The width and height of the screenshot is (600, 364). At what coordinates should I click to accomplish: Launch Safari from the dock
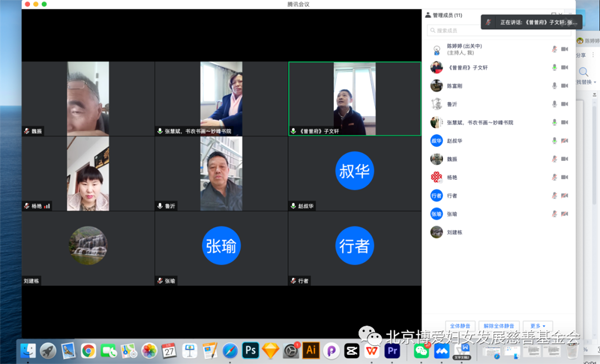click(x=230, y=351)
